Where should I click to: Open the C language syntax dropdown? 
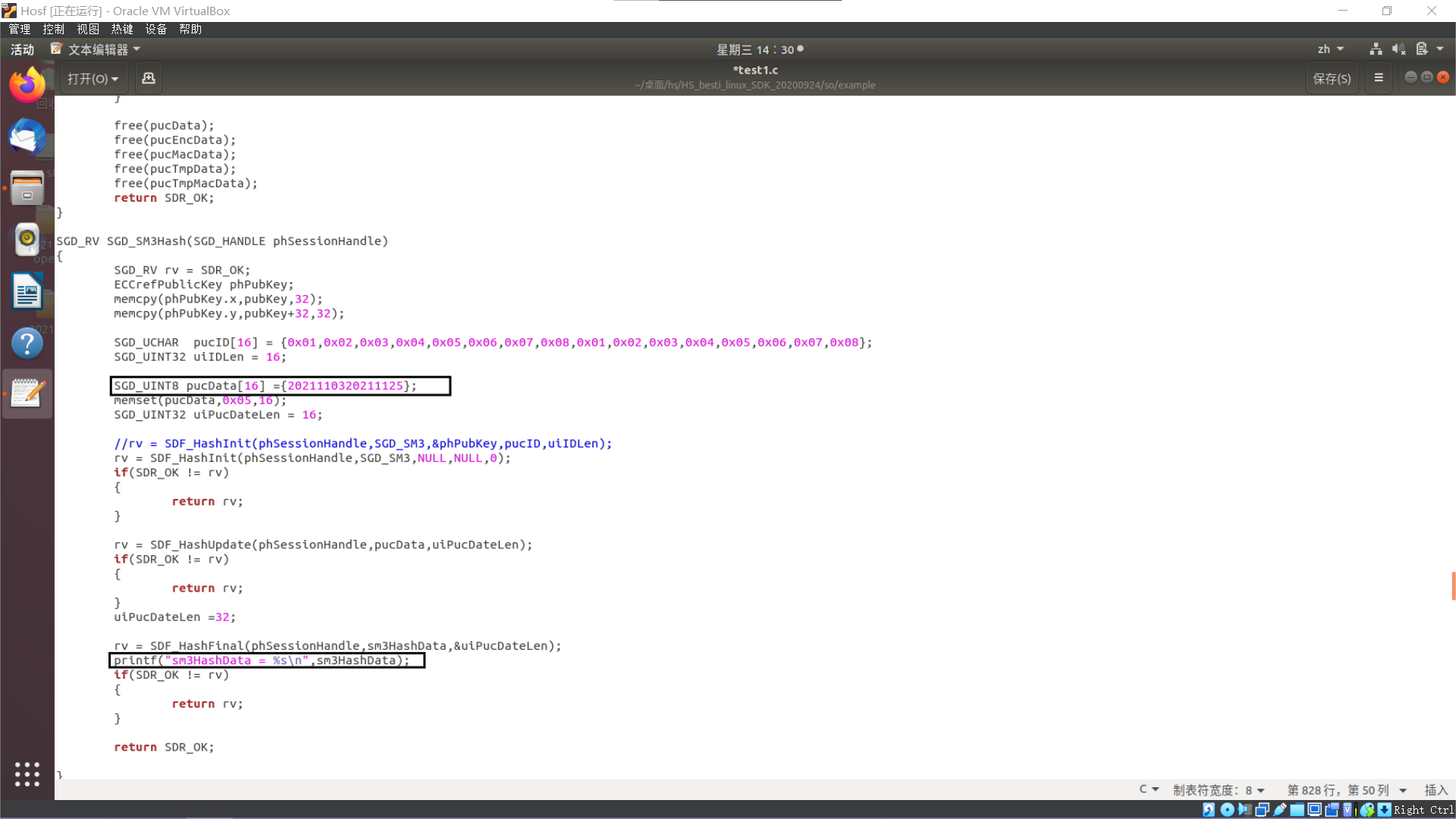(1149, 789)
